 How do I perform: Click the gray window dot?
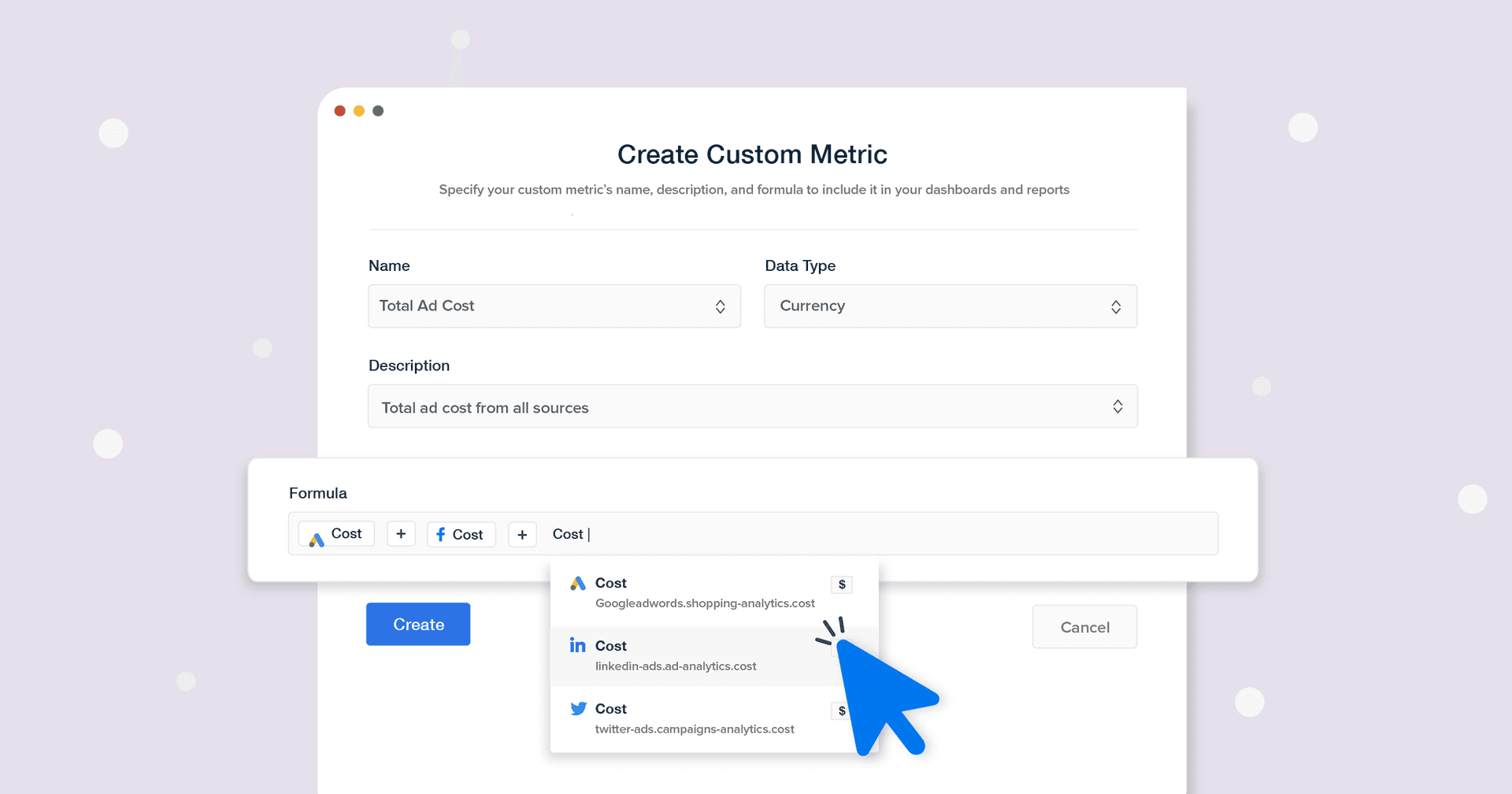pos(378,111)
